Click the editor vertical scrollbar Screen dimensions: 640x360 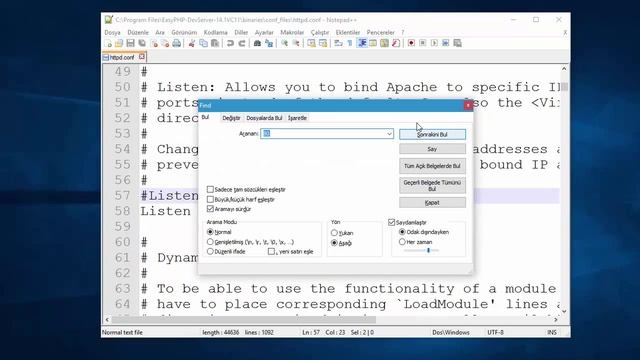pos(564,190)
